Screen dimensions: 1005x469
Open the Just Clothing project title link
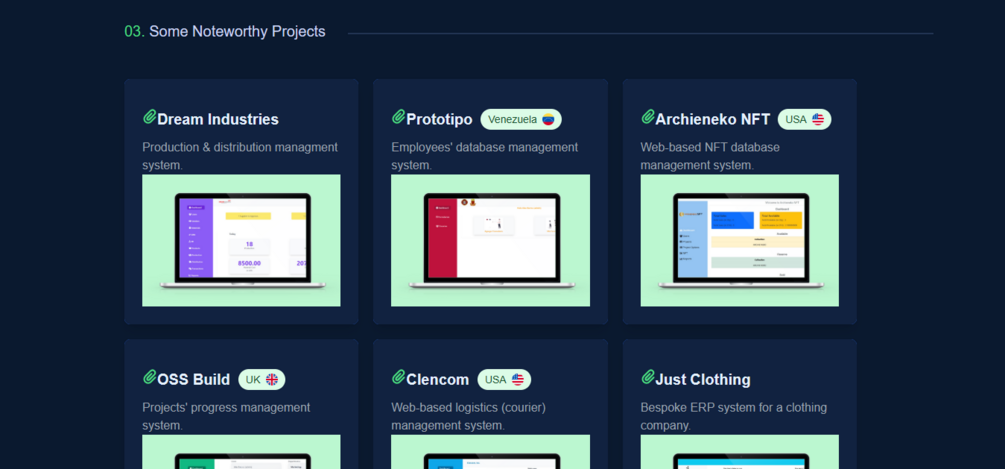[x=703, y=379]
